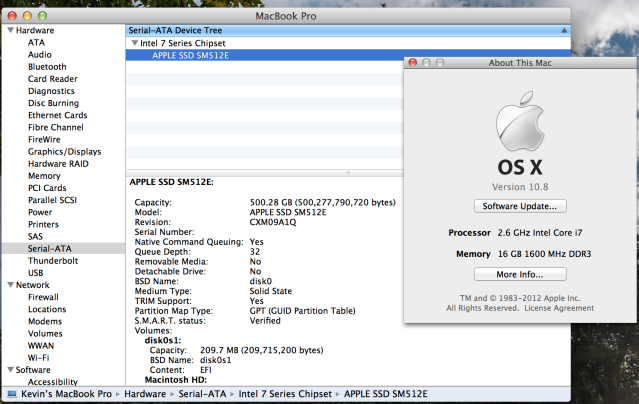The height and width of the screenshot is (404, 639).
Task: Open the License Agreement link
Action: click(559, 308)
